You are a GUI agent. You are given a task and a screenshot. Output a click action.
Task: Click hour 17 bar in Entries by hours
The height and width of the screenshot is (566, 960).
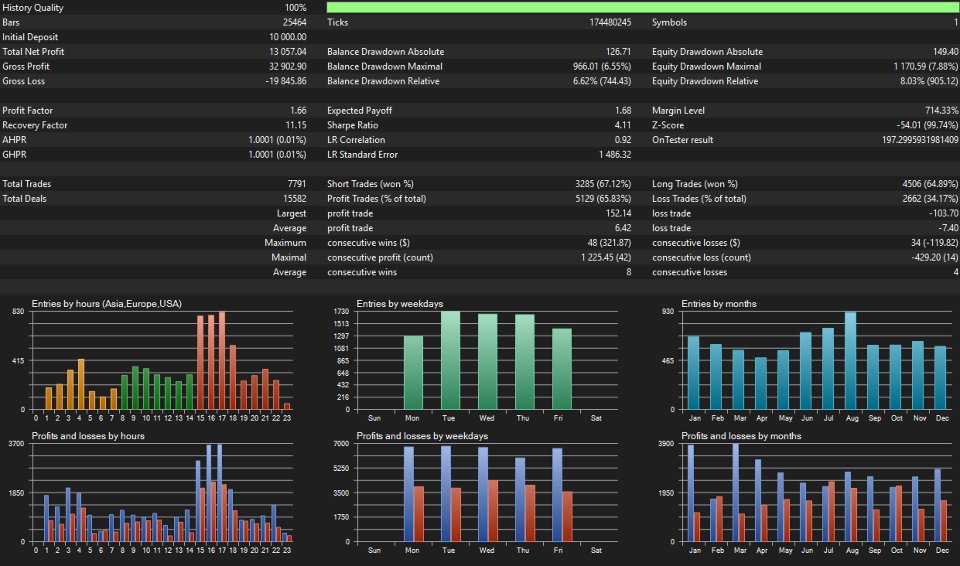pyautogui.click(x=222, y=360)
